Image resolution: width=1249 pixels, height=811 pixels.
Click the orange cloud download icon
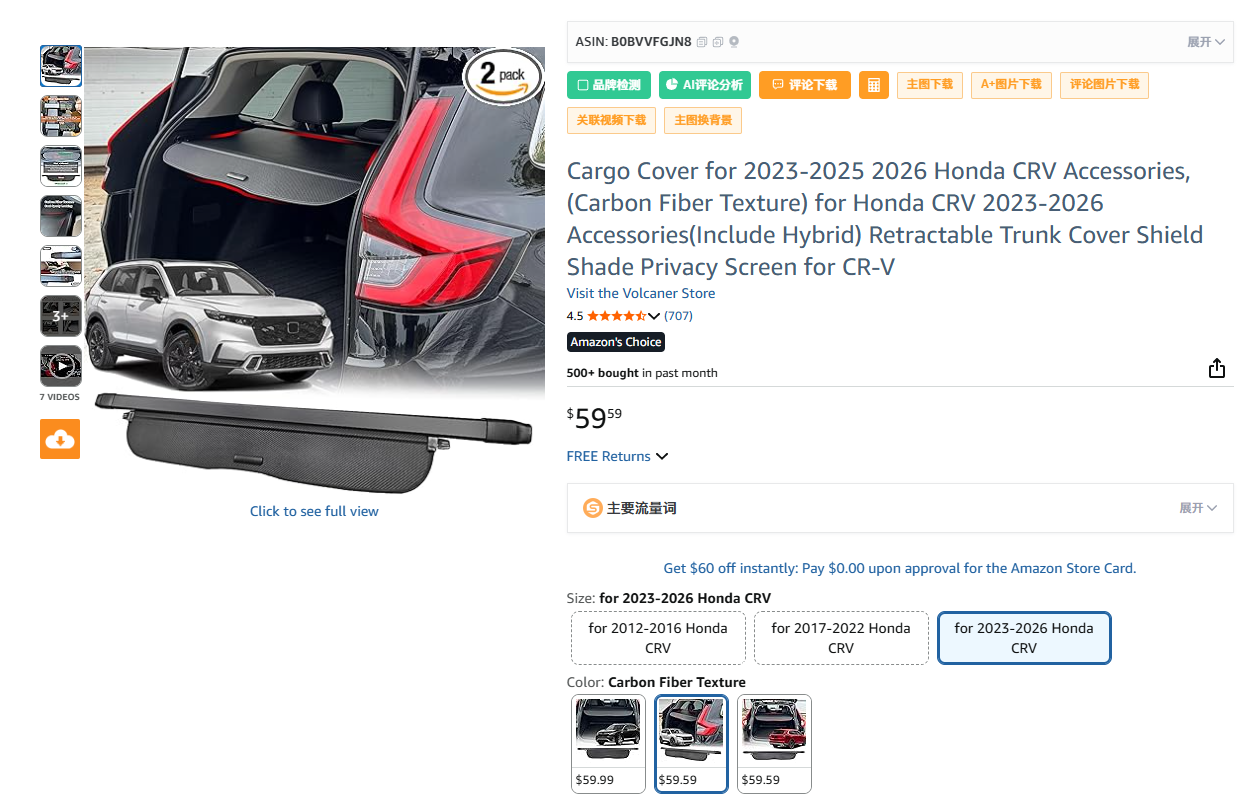(x=60, y=439)
